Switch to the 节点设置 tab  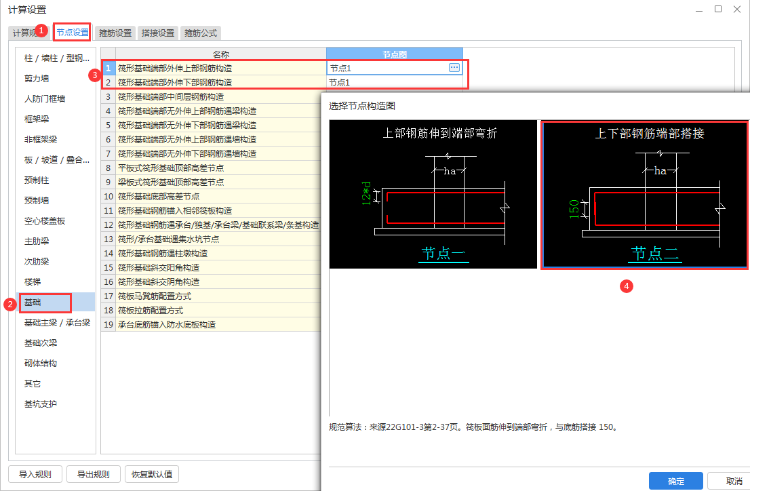point(72,33)
